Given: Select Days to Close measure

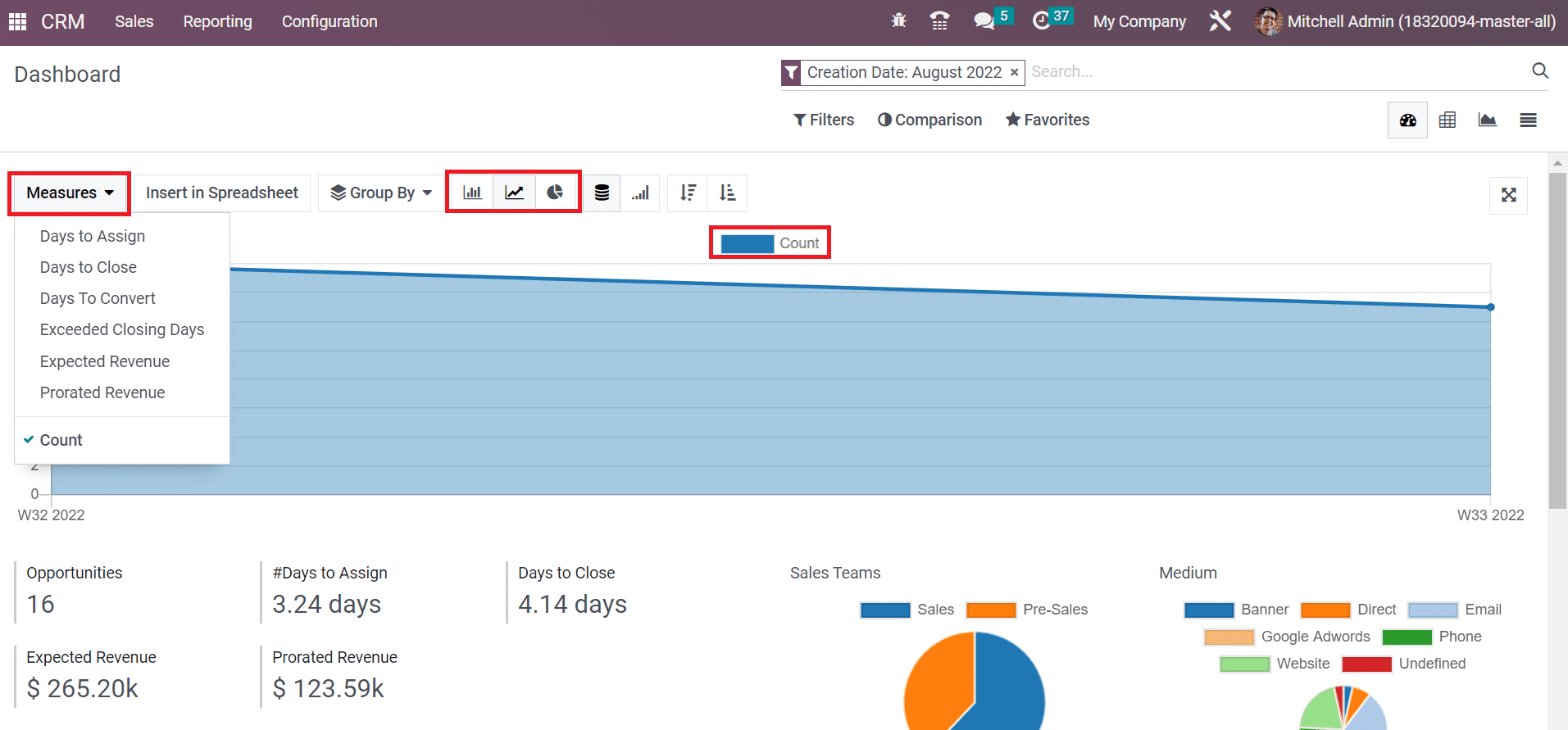Looking at the screenshot, I should [x=89, y=267].
